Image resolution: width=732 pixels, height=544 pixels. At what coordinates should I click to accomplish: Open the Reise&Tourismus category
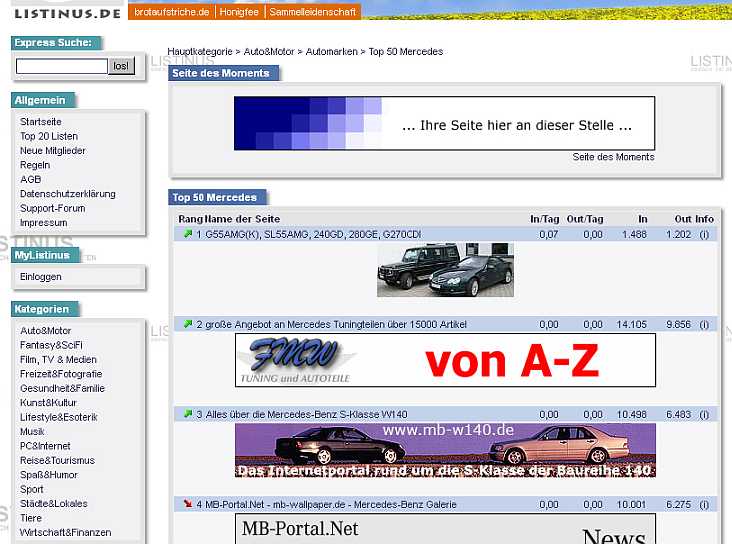[x=57, y=460]
